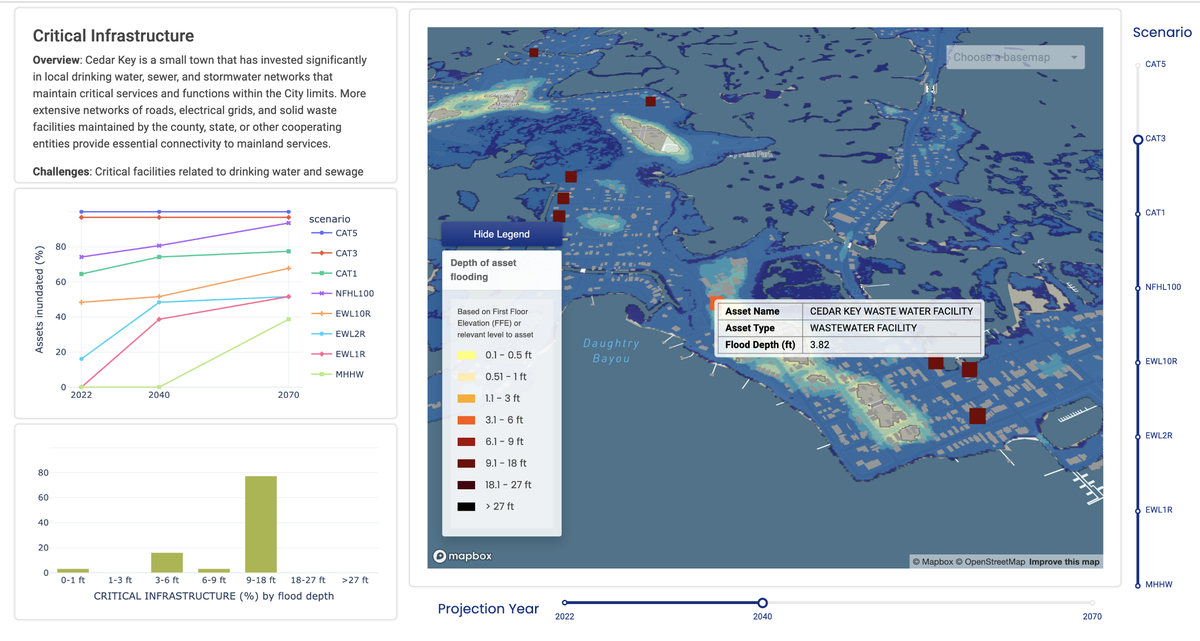Click the Scenario slider title
The image size is (1200, 641).
pyautogui.click(x=1162, y=32)
